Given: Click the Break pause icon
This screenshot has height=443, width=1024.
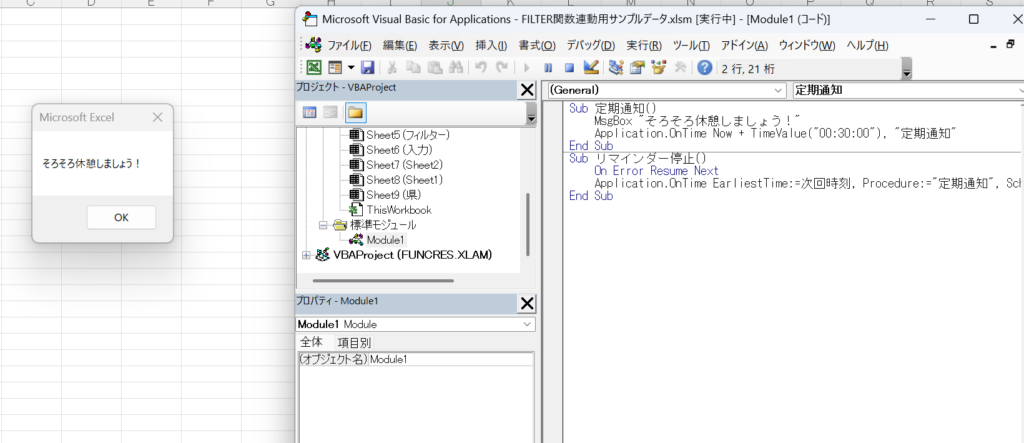Looking at the screenshot, I should point(549,67).
